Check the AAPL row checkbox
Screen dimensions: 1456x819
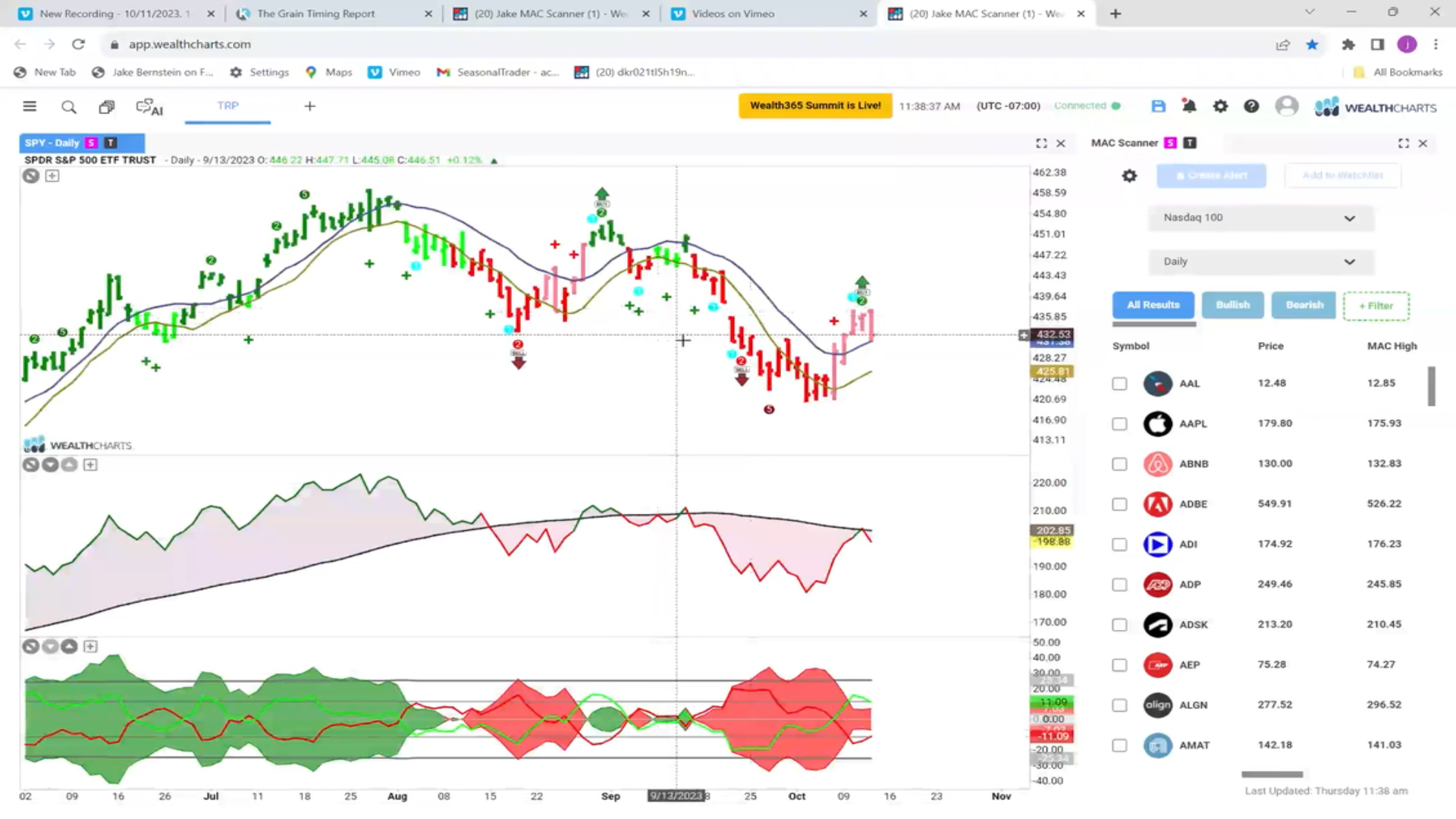(1119, 424)
